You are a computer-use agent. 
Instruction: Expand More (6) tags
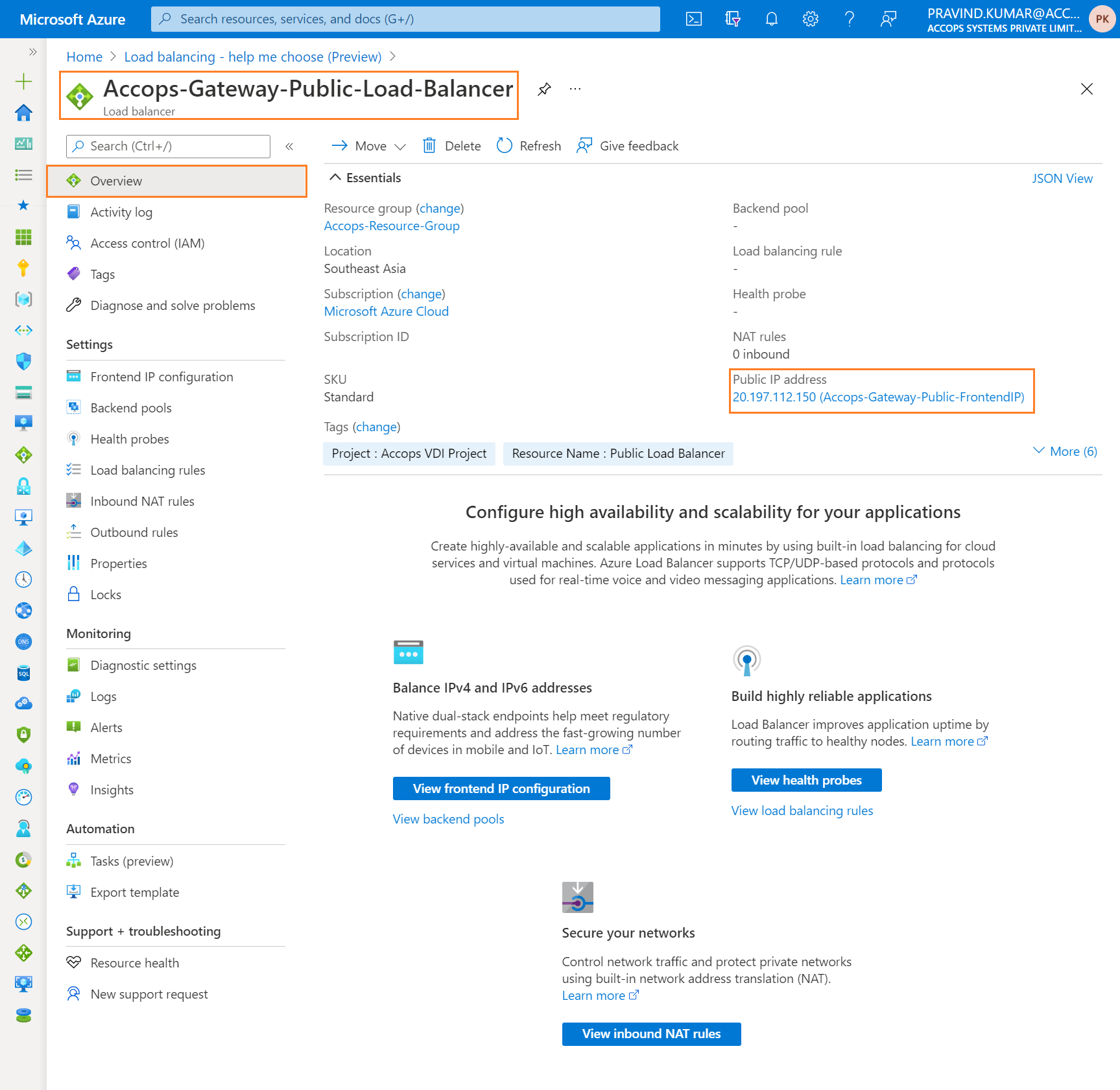pos(1065,451)
